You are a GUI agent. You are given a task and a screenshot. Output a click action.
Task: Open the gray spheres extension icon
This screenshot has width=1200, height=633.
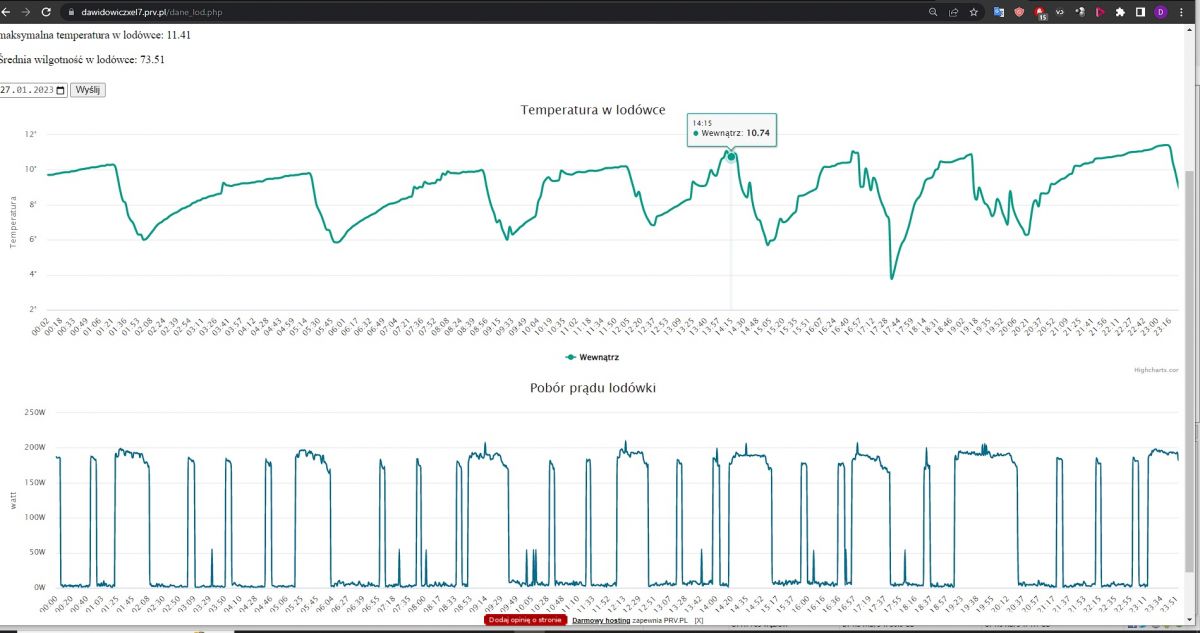point(1080,12)
